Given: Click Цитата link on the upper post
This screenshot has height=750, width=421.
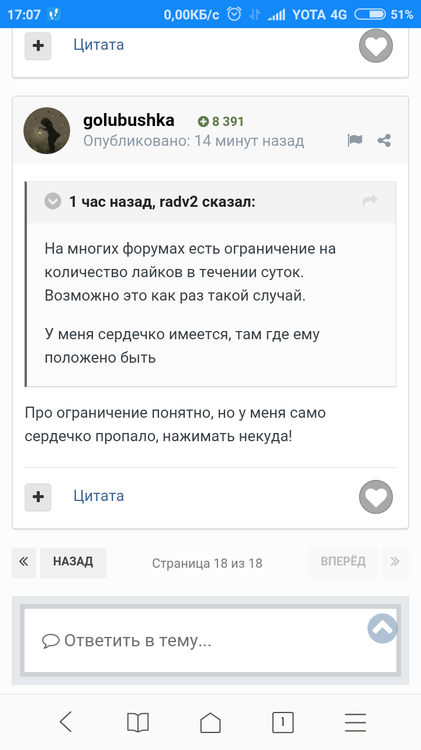Looking at the screenshot, I should coord(99,44).
